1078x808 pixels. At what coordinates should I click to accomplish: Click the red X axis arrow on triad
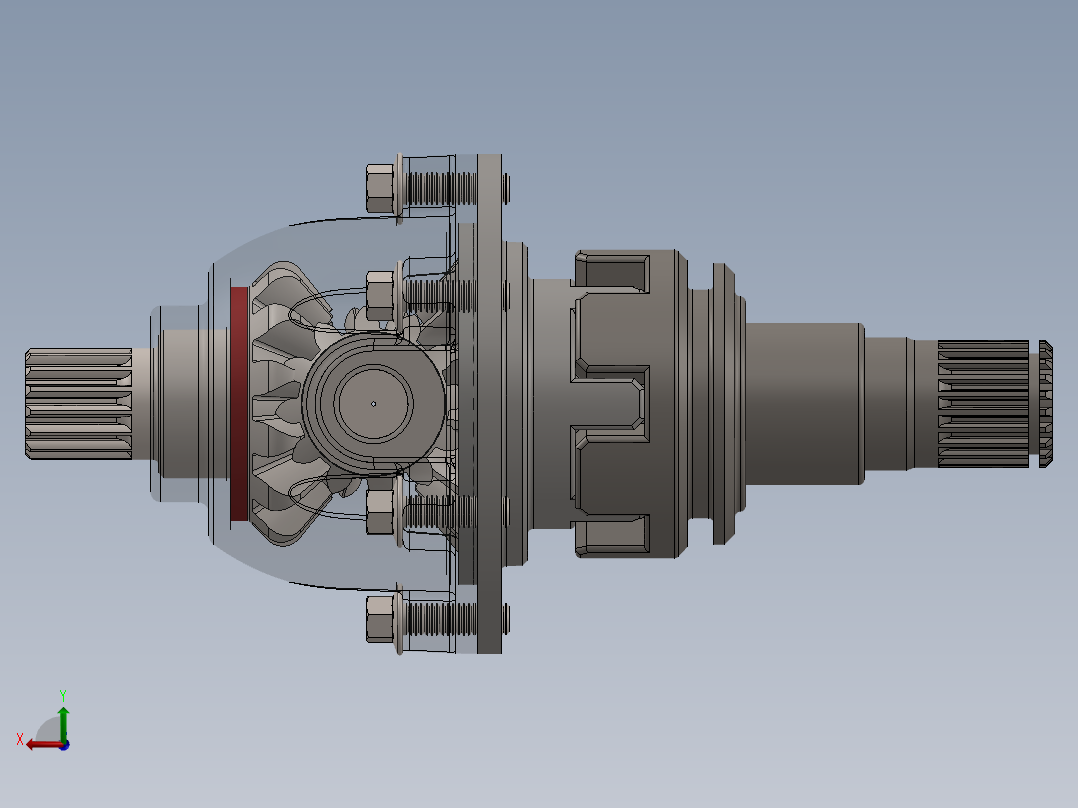pyautogui.click(x=44, y=745)
